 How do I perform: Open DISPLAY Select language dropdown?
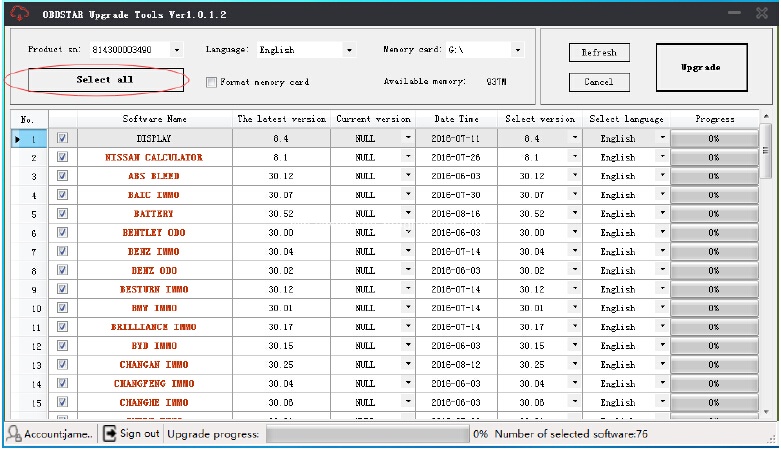(x=662, y=138)
